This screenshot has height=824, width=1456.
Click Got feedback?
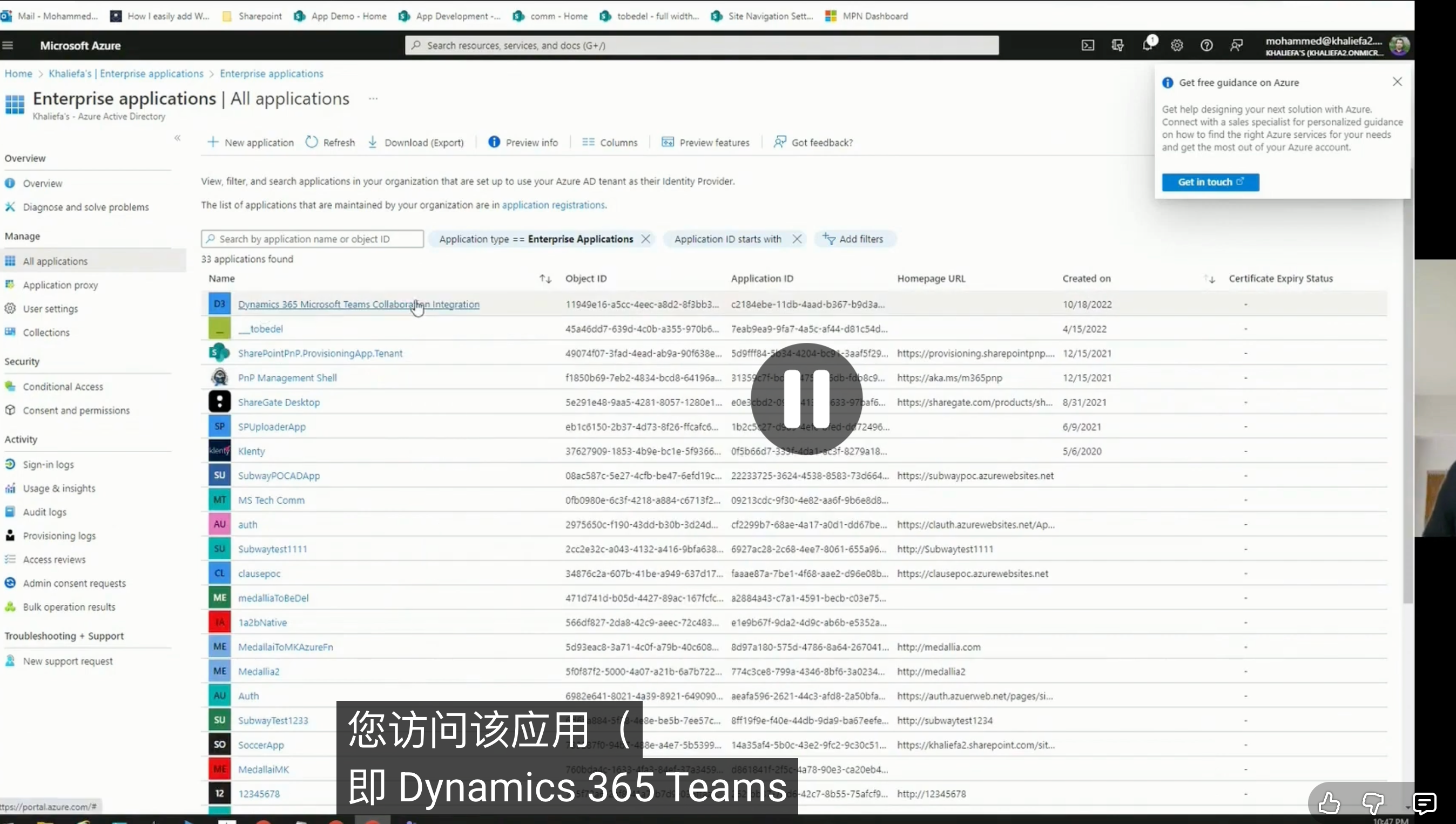813,143
